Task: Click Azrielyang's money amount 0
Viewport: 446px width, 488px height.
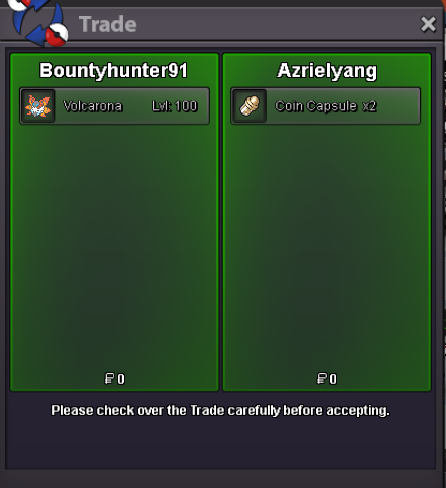Action: coord(333,379)
